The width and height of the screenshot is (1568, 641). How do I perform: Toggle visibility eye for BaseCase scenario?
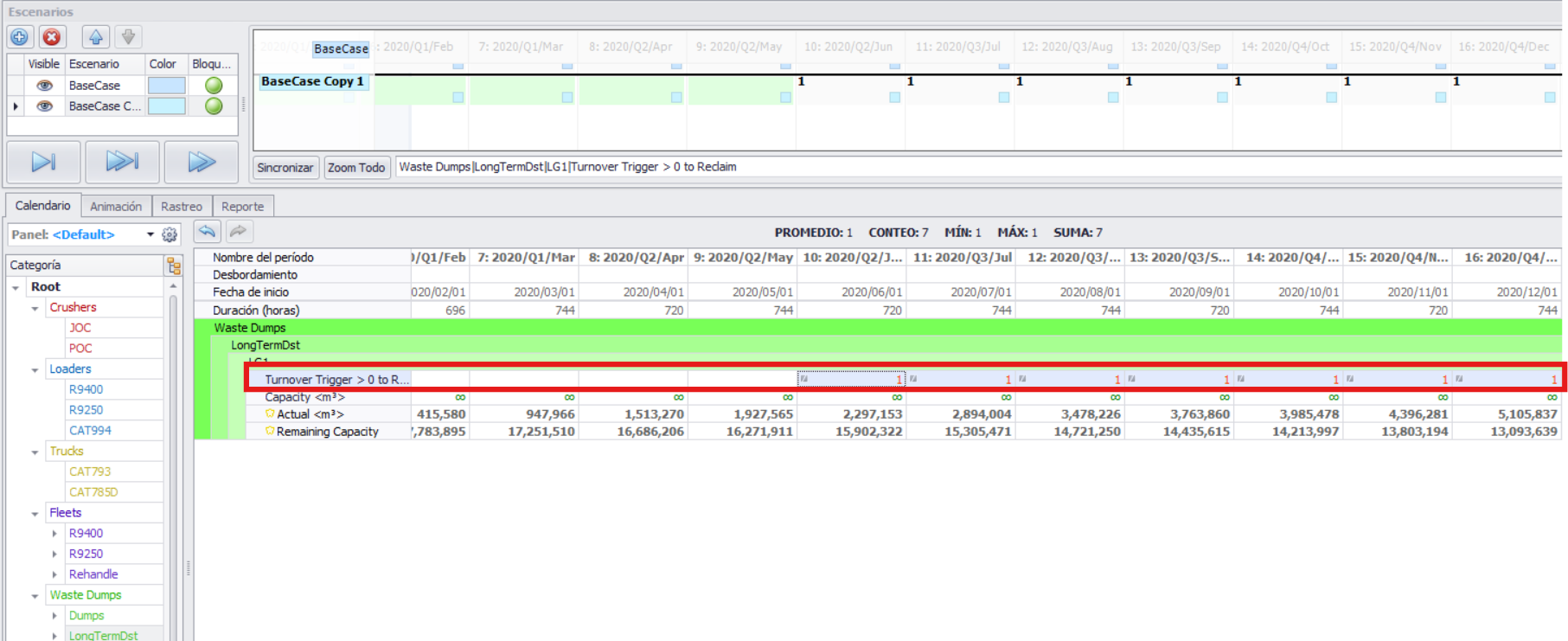44,86
